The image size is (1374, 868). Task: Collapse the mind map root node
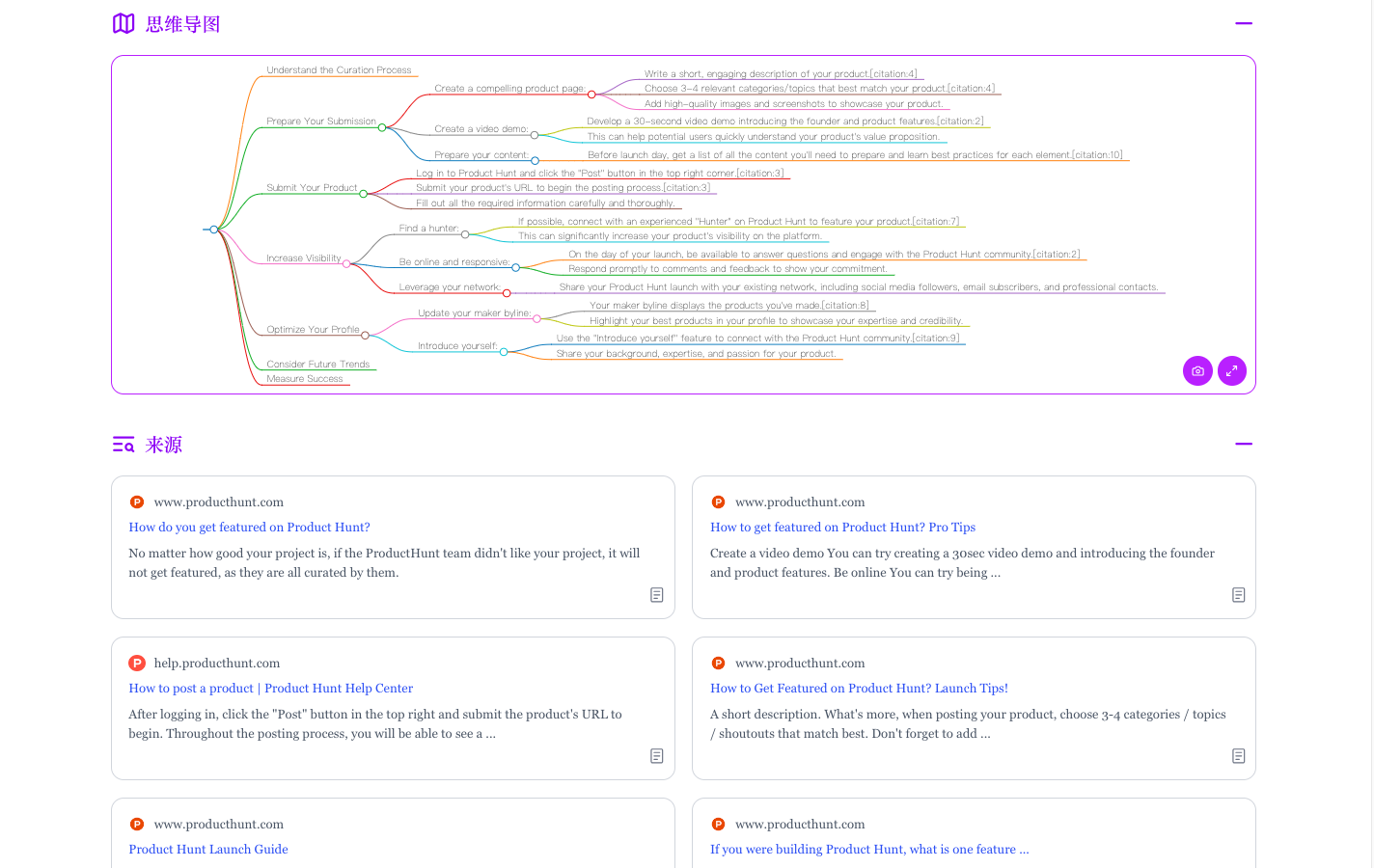tap(213, 230)
